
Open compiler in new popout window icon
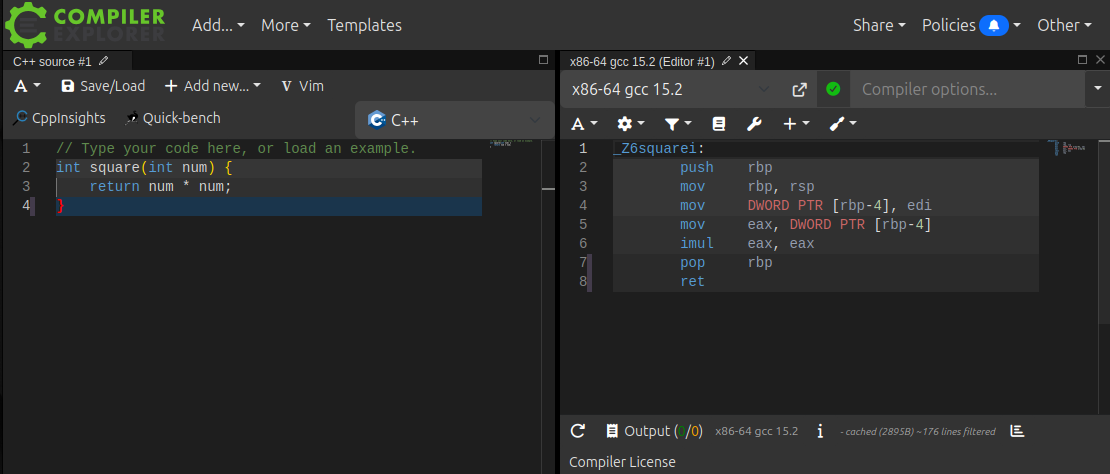[x=799, y=90]
